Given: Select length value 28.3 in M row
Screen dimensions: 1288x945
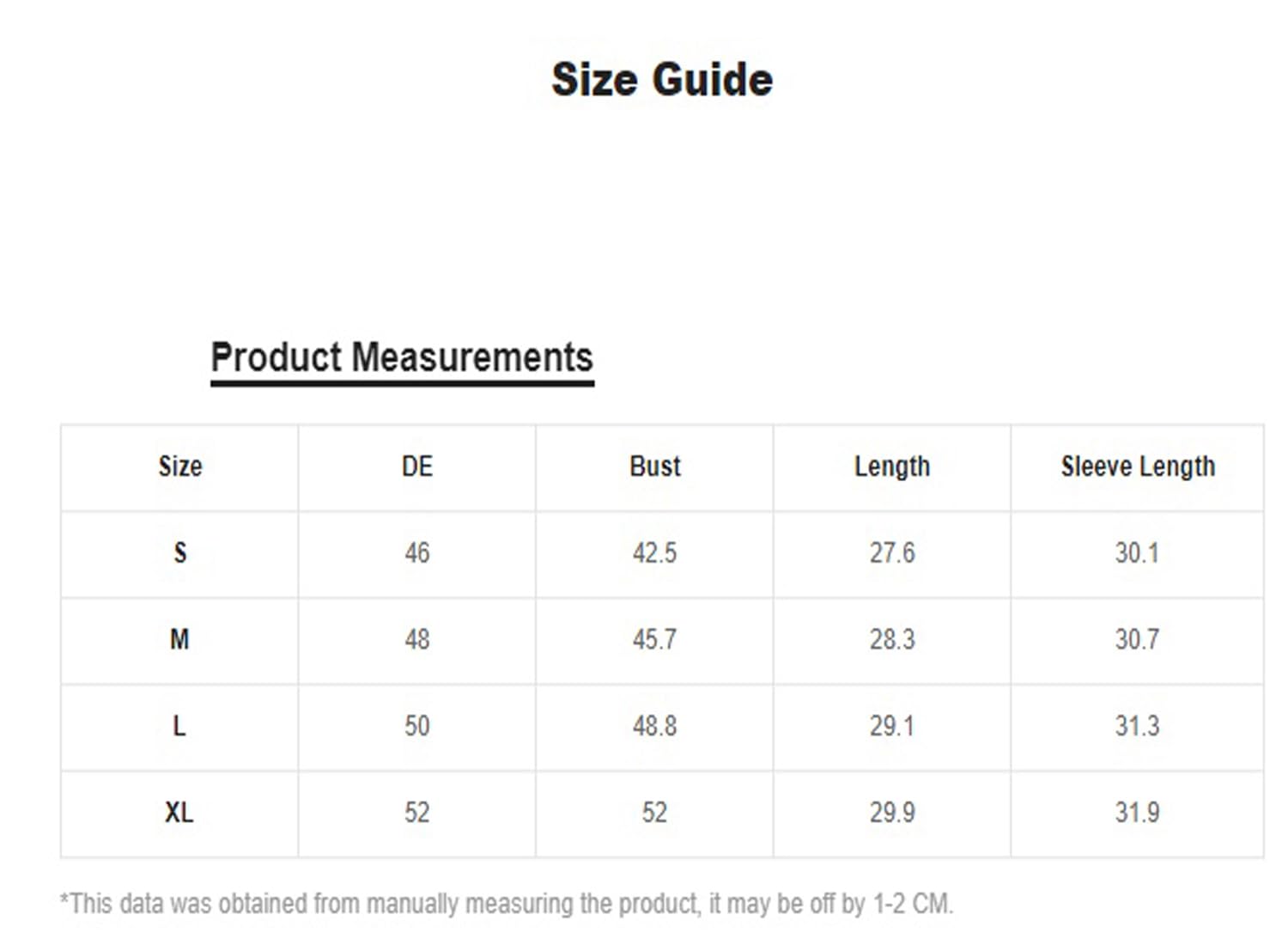Looking at the screenshot, I should pyautogui.click(x=892, y=639).
